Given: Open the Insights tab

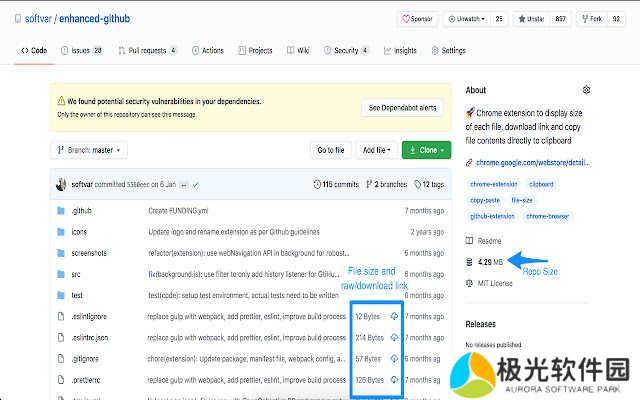Looking at the screenshot, I should [x=400, y=50].
